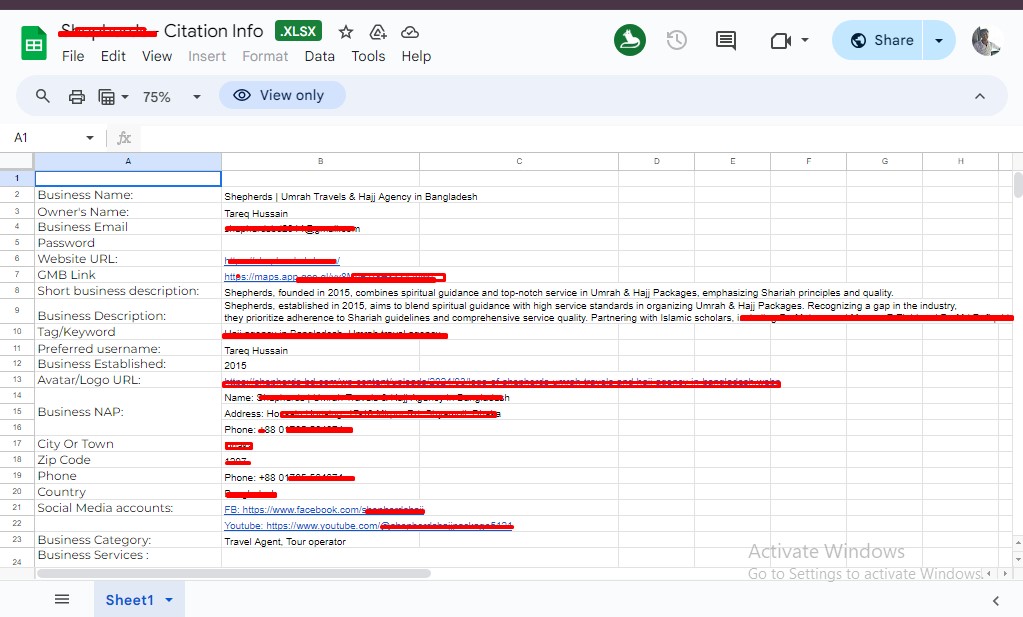Viewport: 1023px width, 617px height.
Task: Open the File menu
Action: [73, 56]
